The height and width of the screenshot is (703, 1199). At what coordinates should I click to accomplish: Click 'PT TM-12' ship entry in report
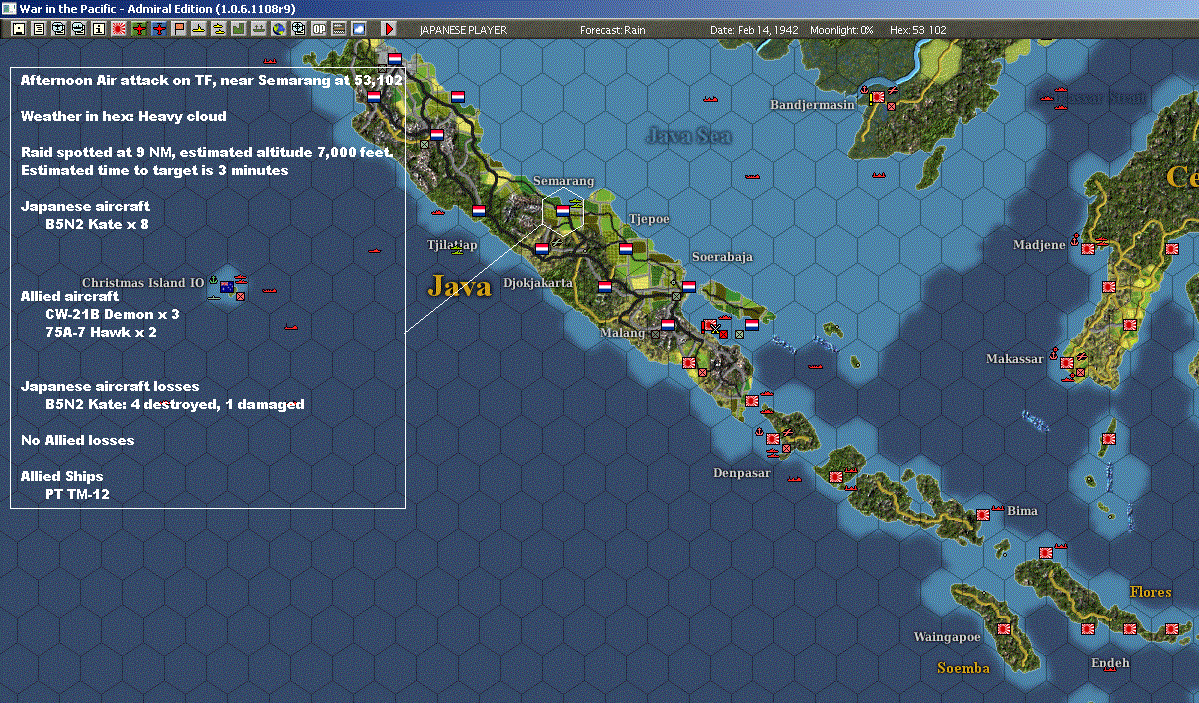click(77, 494)
